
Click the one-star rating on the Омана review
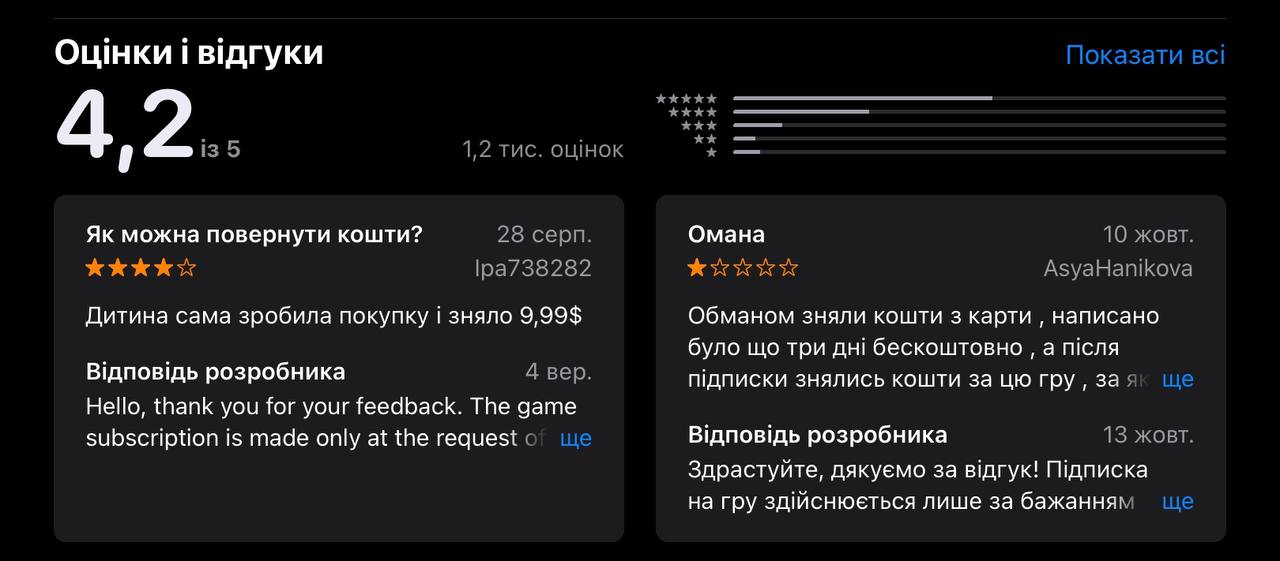pos(743,268)
